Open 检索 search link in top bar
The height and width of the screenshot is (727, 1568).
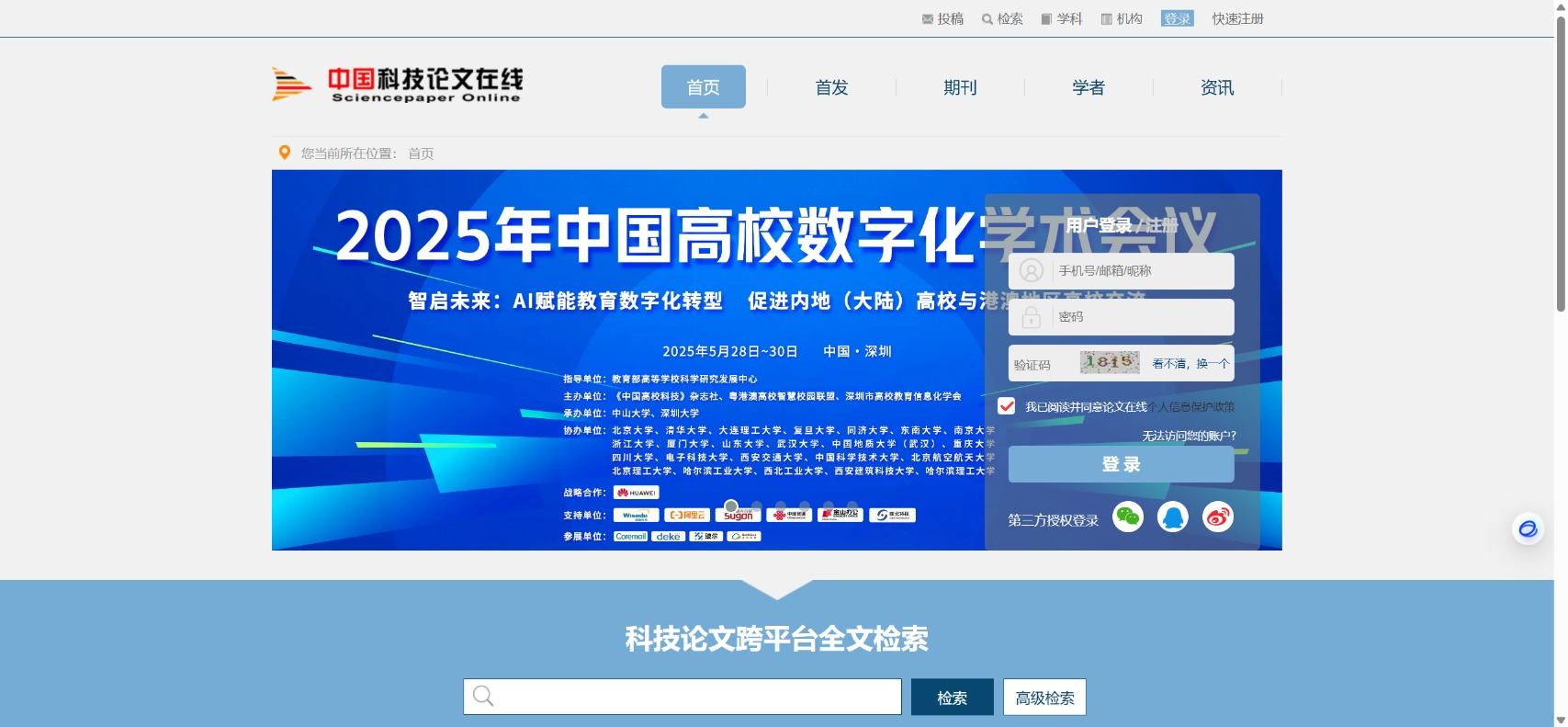point(1002,18)
